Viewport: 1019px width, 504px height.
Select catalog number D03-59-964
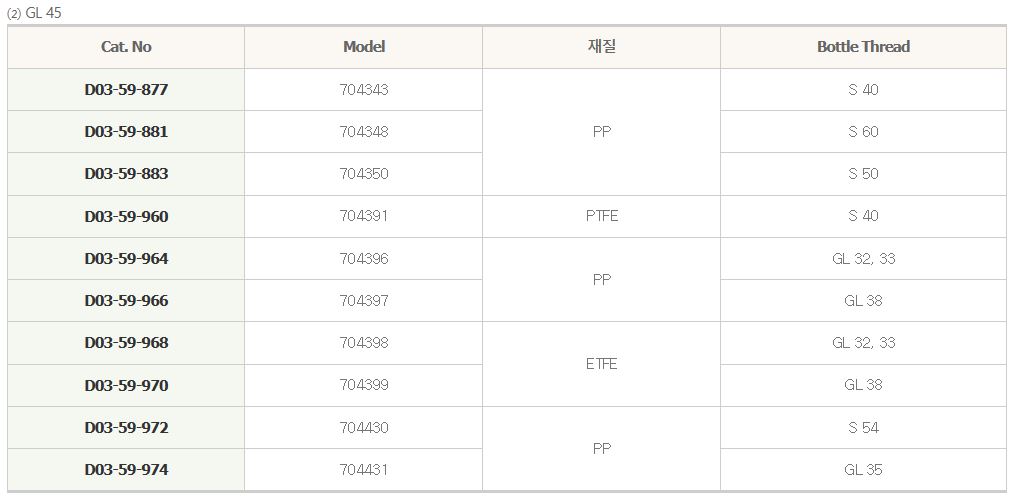coord(126,259)
